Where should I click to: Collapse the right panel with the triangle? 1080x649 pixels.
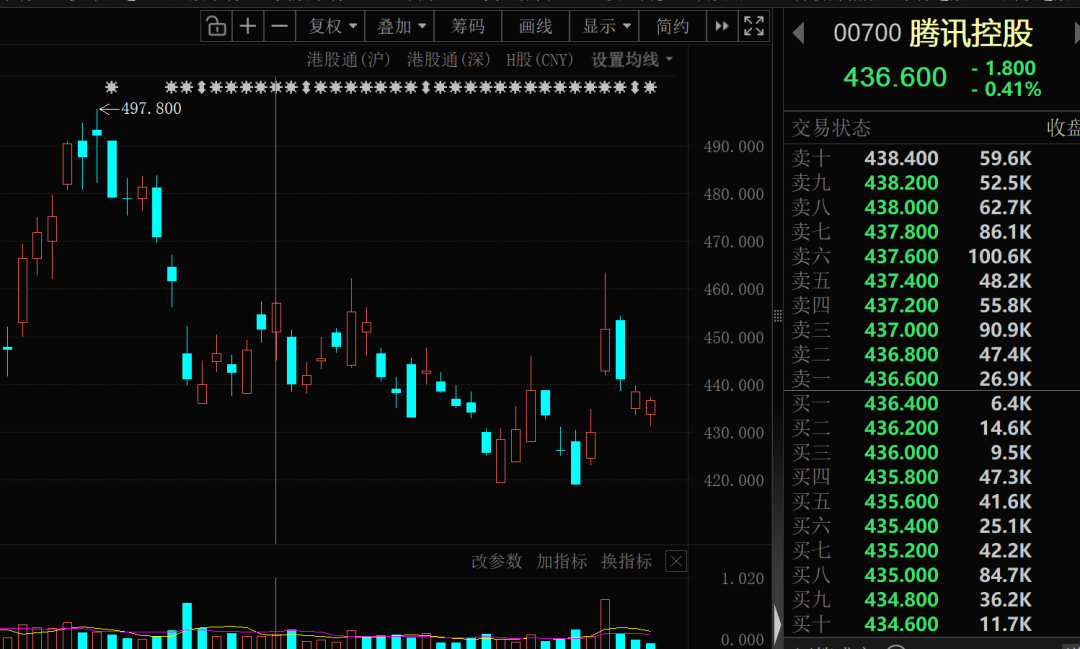(x=778, y=624)
